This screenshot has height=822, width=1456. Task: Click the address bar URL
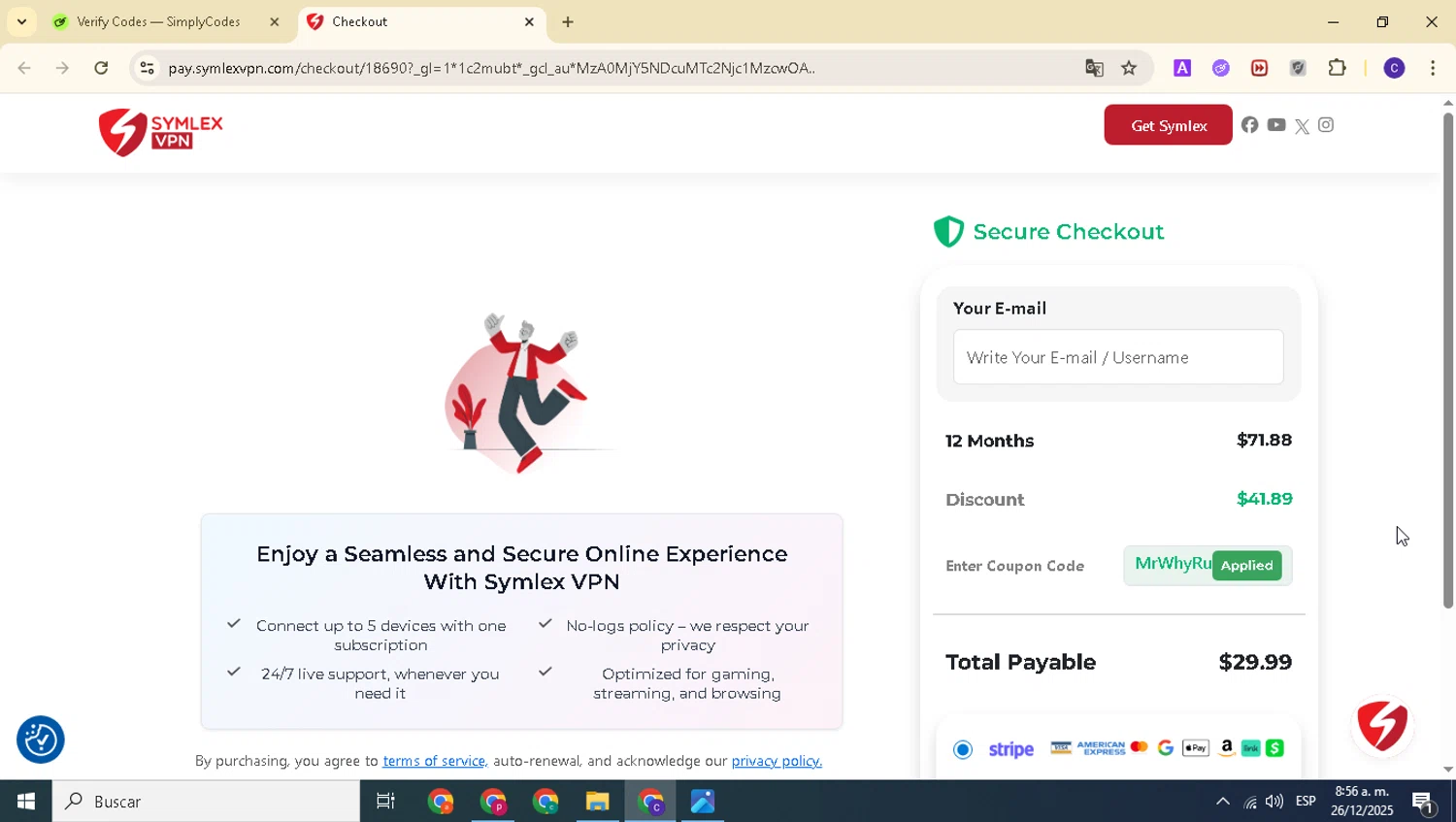491,68
